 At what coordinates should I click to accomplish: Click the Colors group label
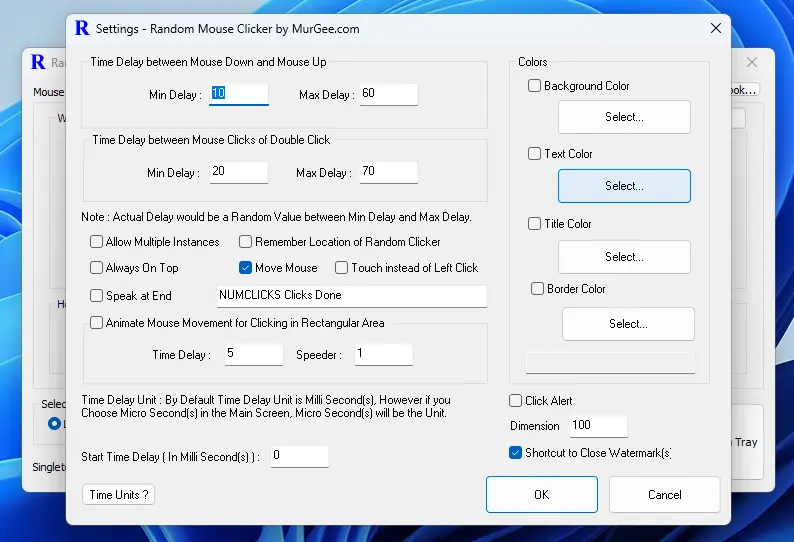click(533, 62)
